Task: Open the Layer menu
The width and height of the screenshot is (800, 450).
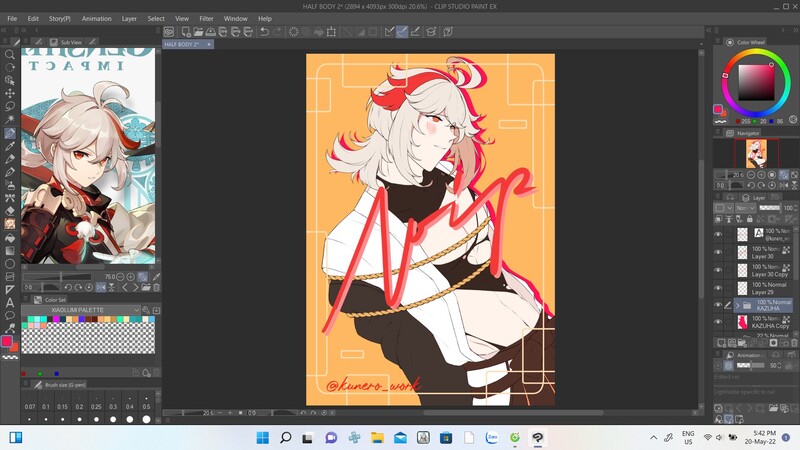Action: click(x=129, y=18)
